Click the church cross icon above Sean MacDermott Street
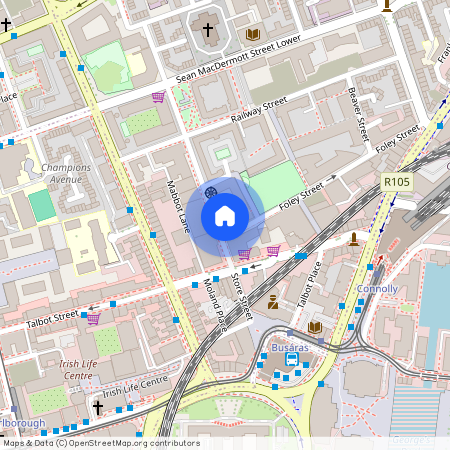 click(x=208, y=30)
